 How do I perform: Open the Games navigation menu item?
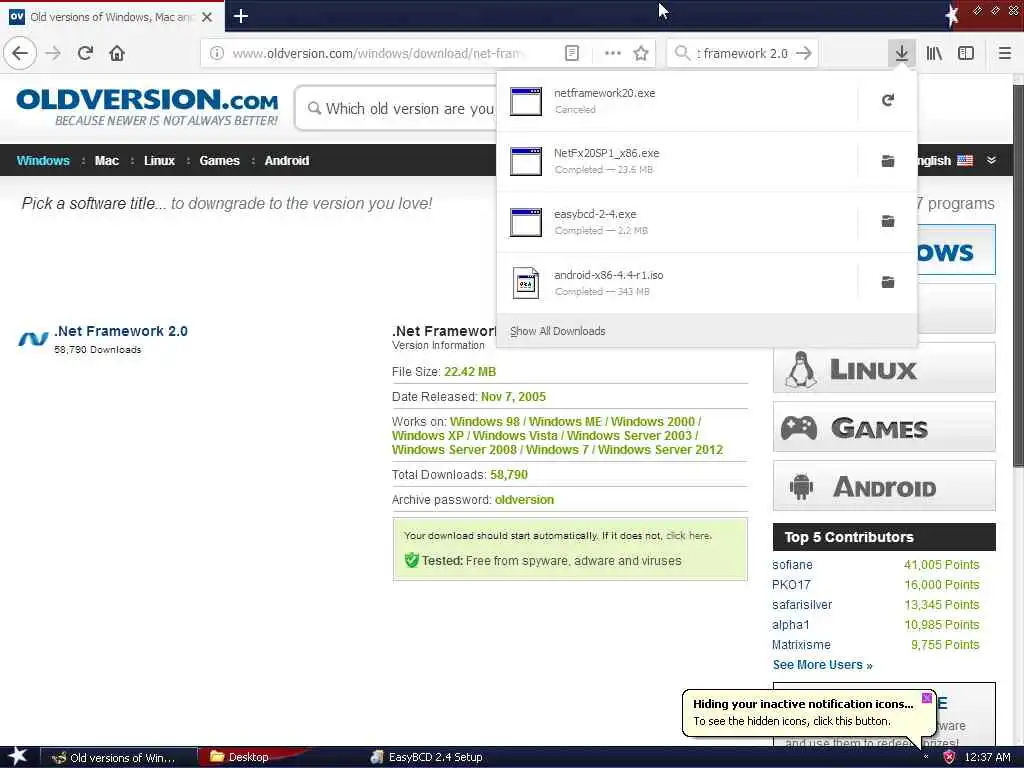(x=219, y=161)
